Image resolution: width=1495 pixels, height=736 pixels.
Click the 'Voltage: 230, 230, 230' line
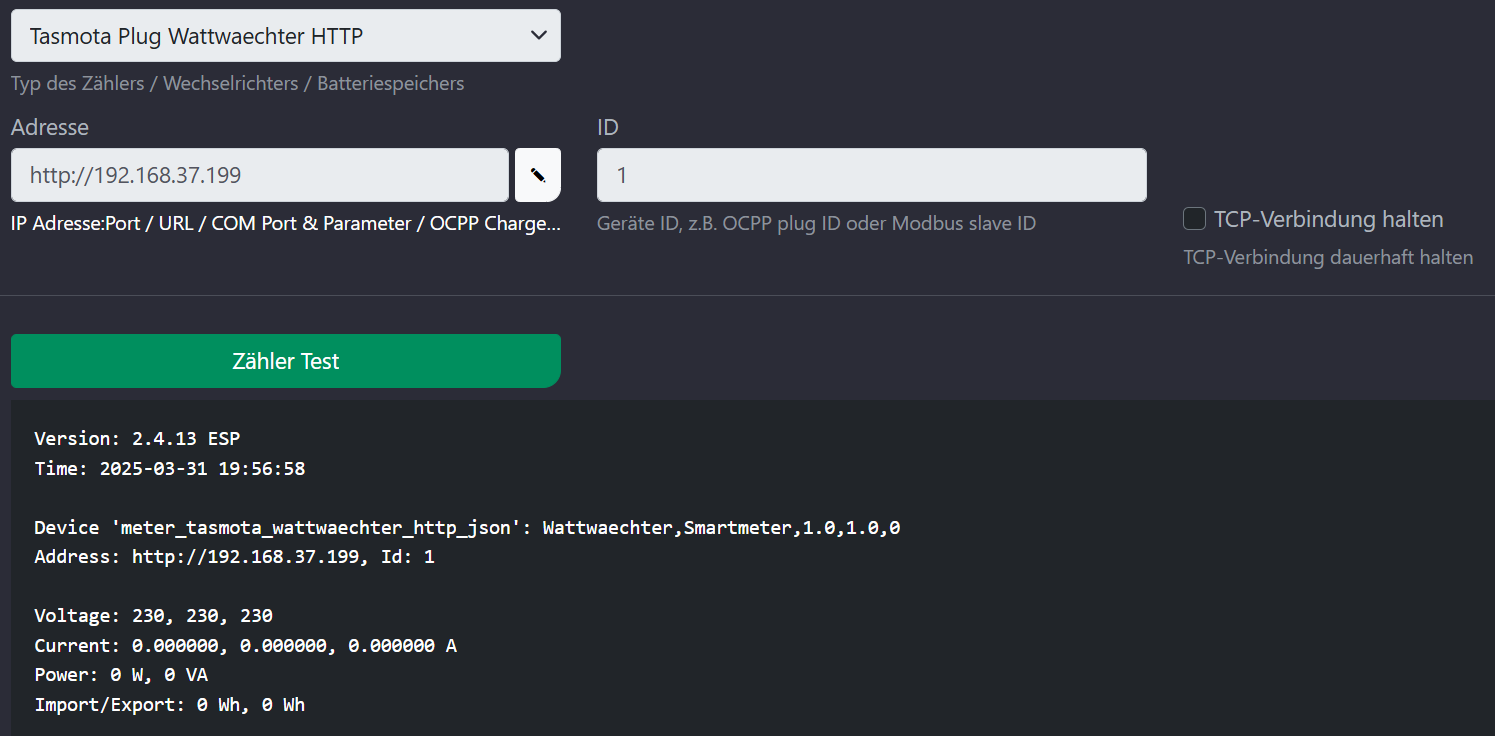point(154,616)
